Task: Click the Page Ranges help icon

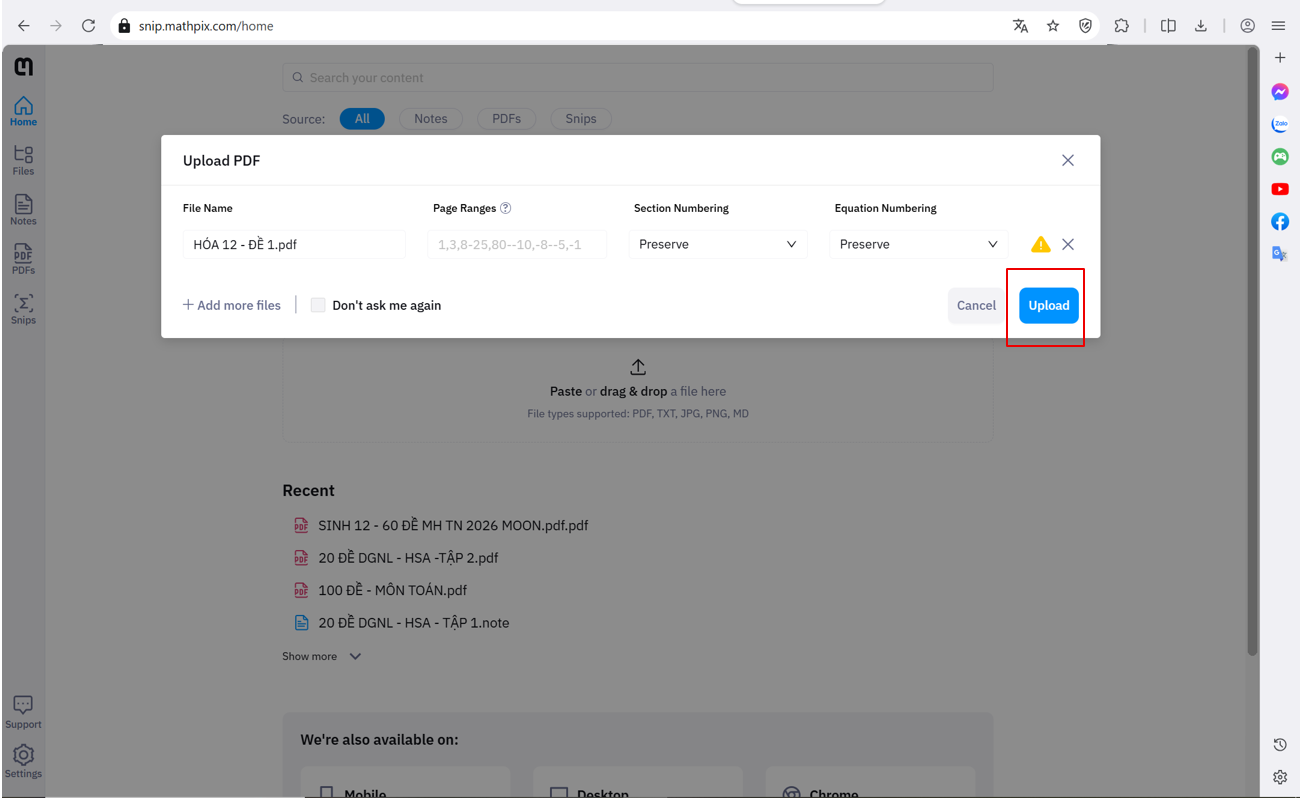Action: tap(505, 208)
